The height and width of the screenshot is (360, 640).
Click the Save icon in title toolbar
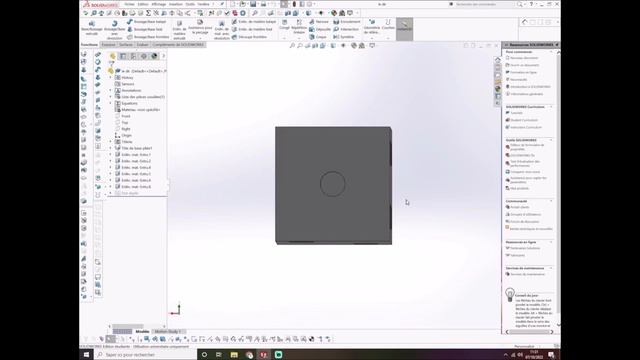point(253,4)
